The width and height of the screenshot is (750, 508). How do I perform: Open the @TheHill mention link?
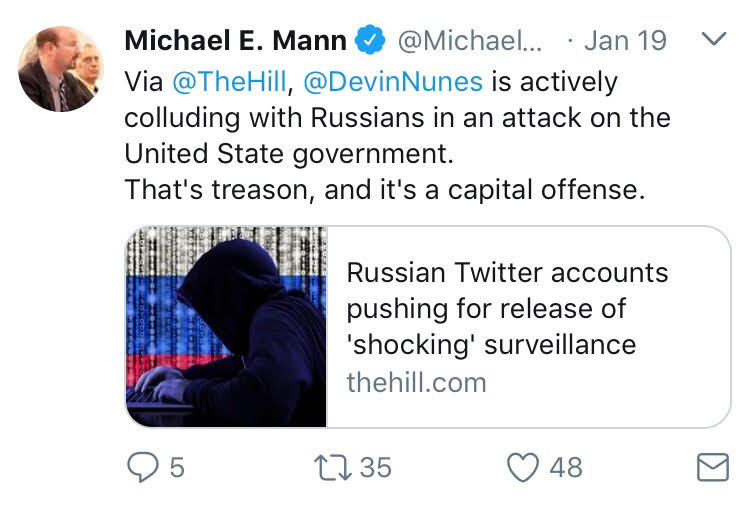tap(229, 81)
